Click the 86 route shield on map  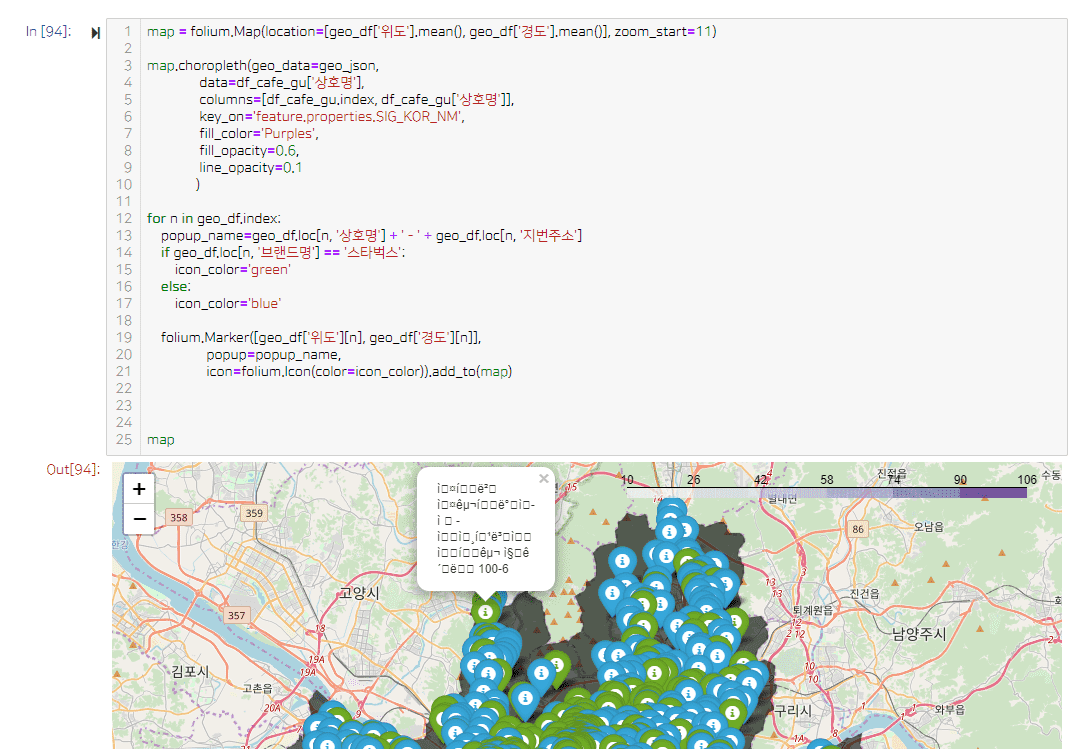857,528
